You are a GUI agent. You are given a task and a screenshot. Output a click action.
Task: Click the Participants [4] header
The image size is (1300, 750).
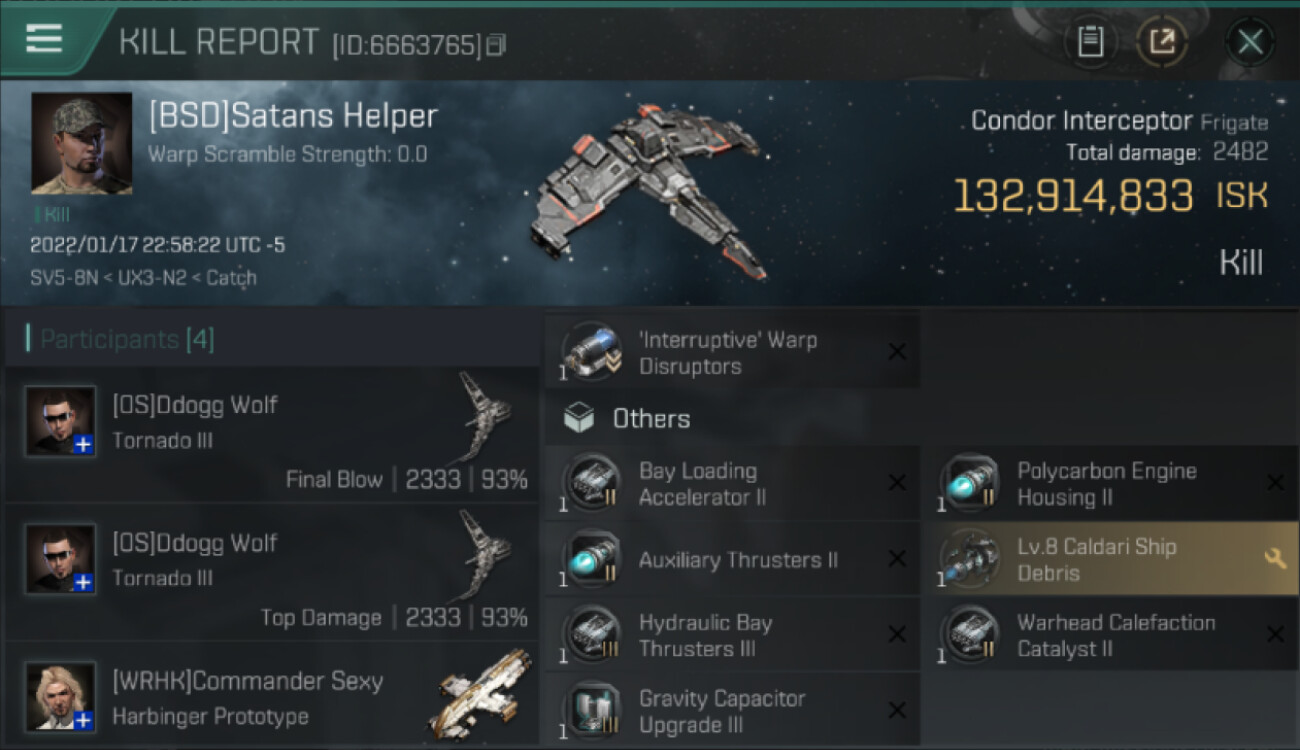coord(126,339)
